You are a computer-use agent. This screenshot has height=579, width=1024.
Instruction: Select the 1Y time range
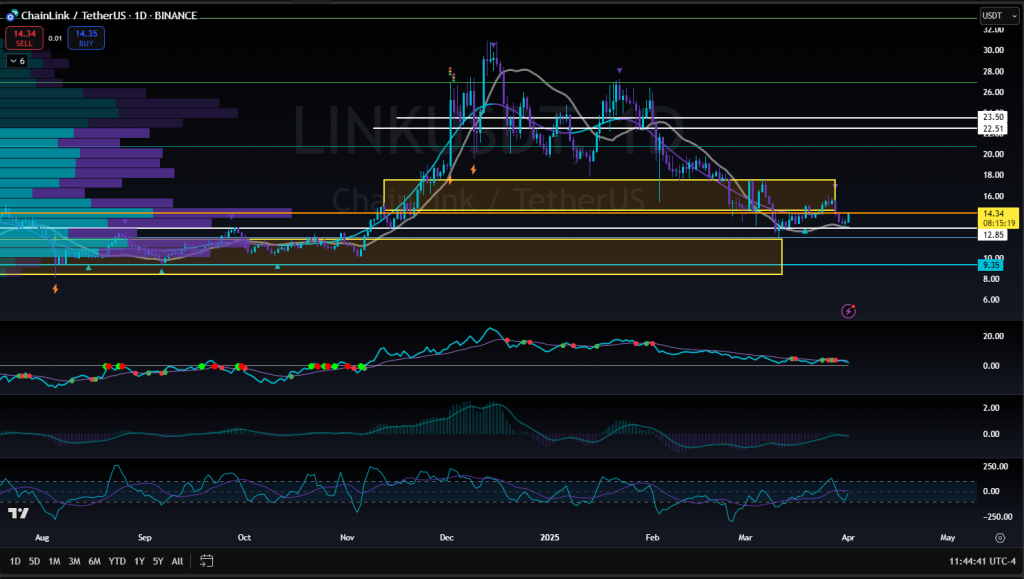139,561
